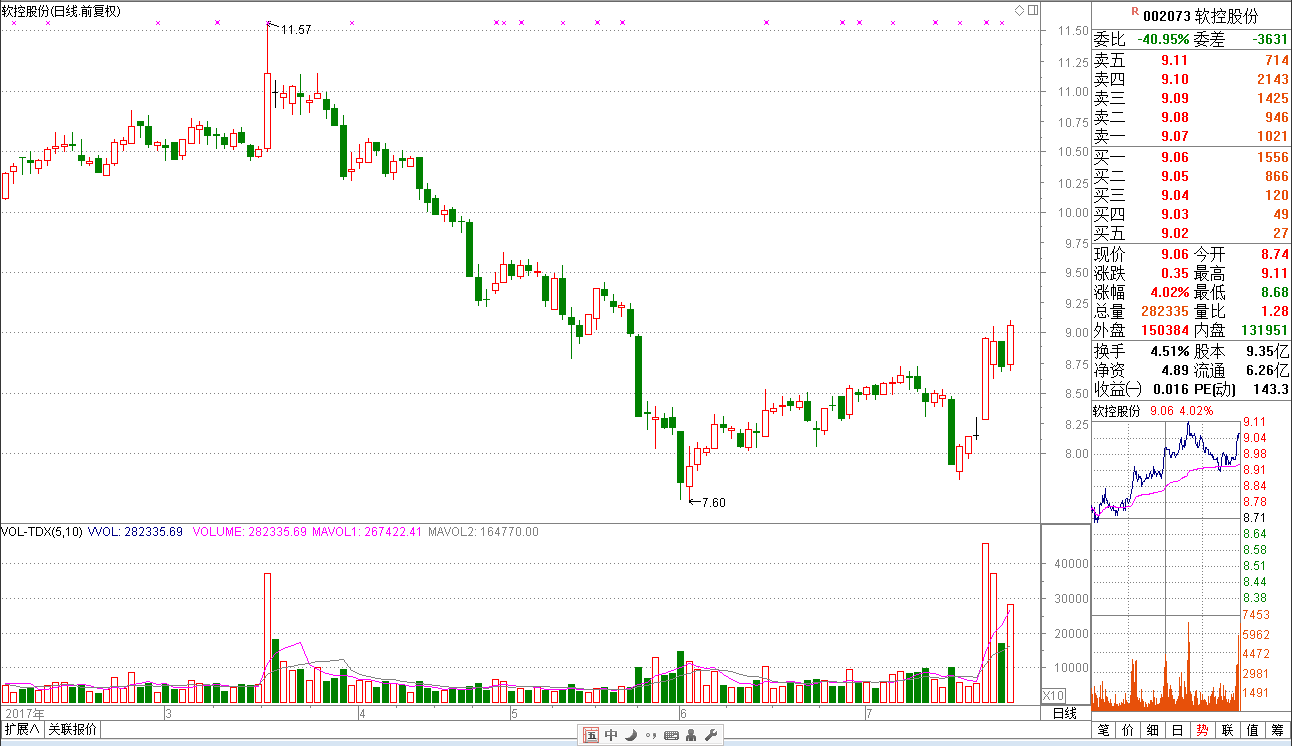Click the 卖五 price 9.11
Screen dimensions: 1292x746
tap(1174, 60)
